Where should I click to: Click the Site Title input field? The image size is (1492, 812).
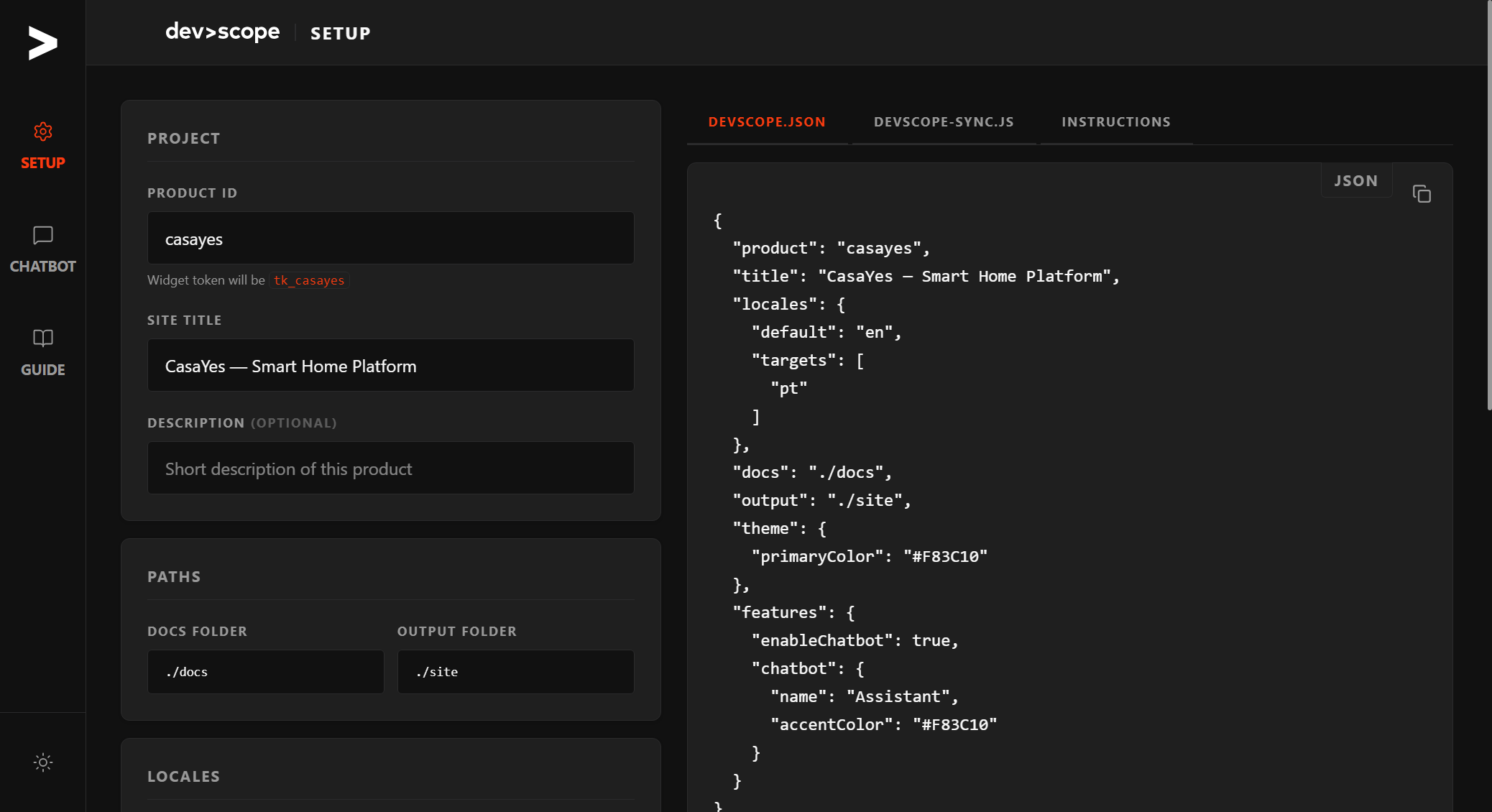click(391, 365)
